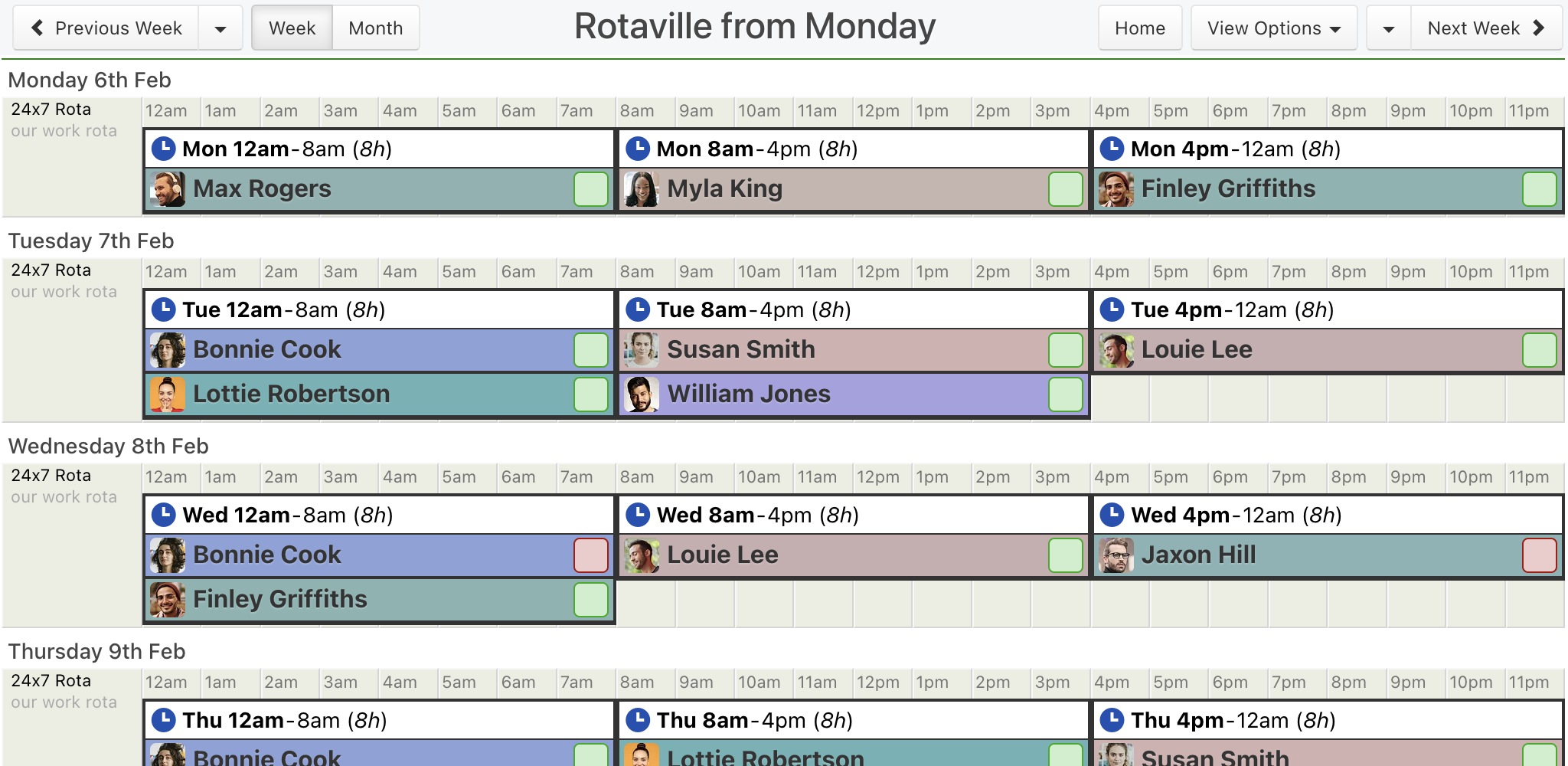Open dropdown arrow beside Next Week
This screenshot has width=1568, height=766.
(x=1389, y=28)
